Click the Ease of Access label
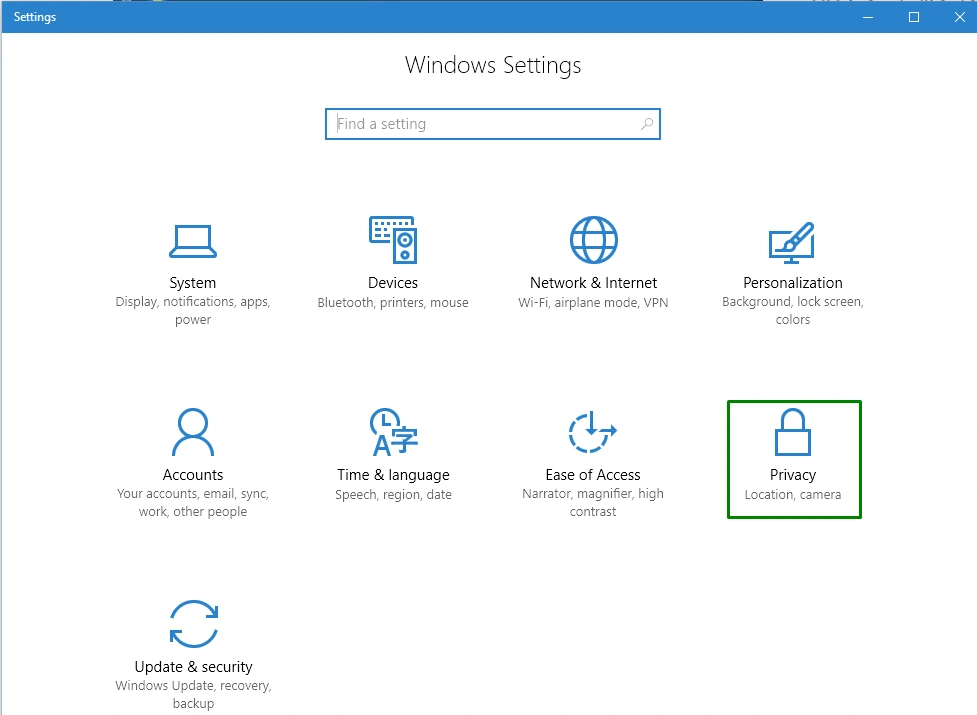977x715 pixels. click(x=593, y=475)
